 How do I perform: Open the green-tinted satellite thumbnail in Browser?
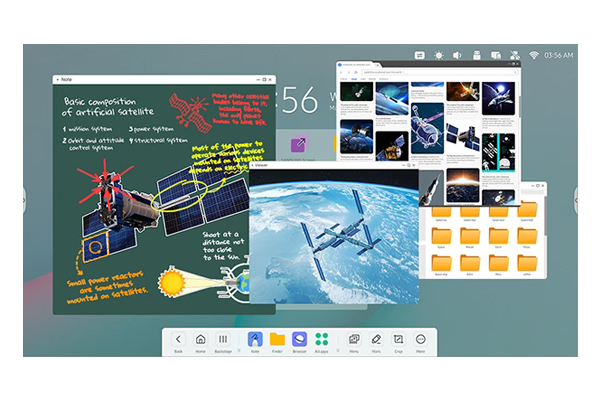coord(357,91)
